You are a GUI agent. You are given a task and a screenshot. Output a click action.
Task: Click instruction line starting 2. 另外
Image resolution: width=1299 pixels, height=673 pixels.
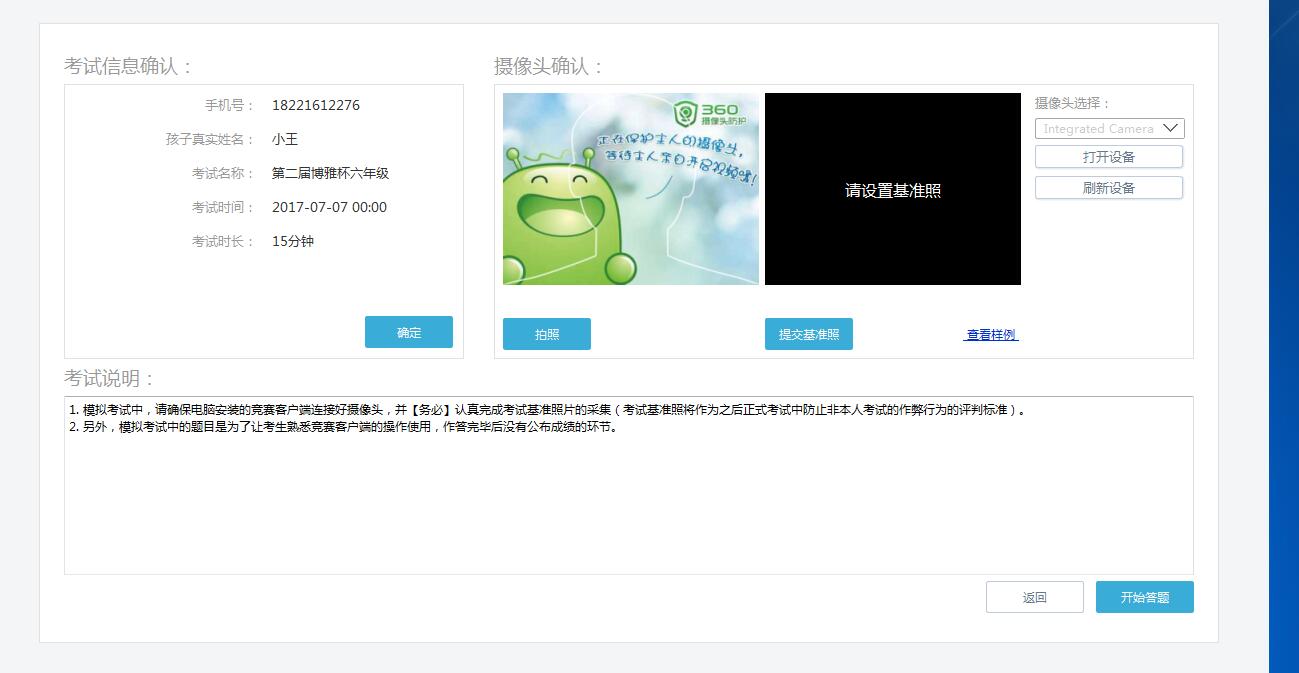[x=343, y=427]
